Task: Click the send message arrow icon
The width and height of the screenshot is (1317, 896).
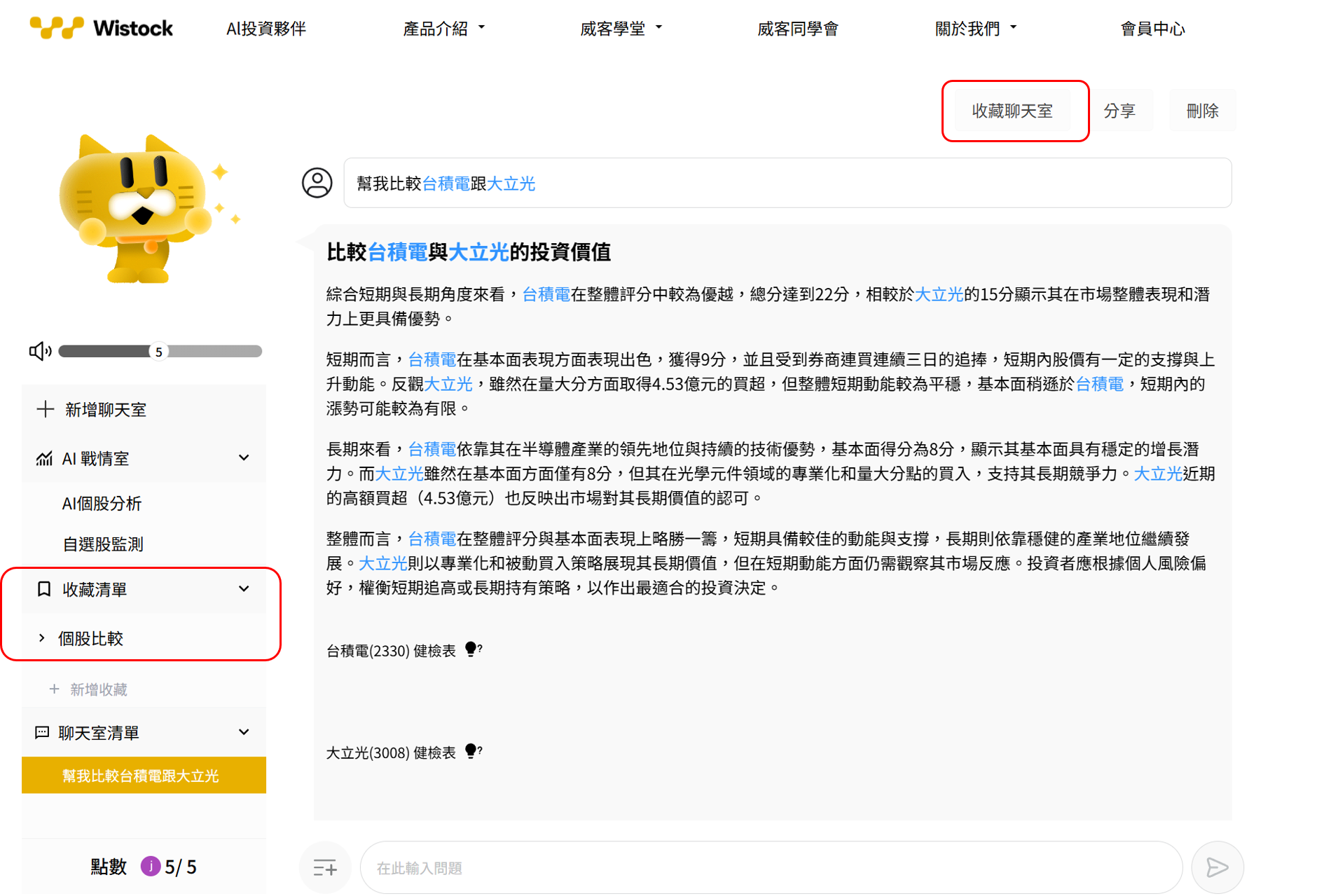Action: tap(1217, 867)
